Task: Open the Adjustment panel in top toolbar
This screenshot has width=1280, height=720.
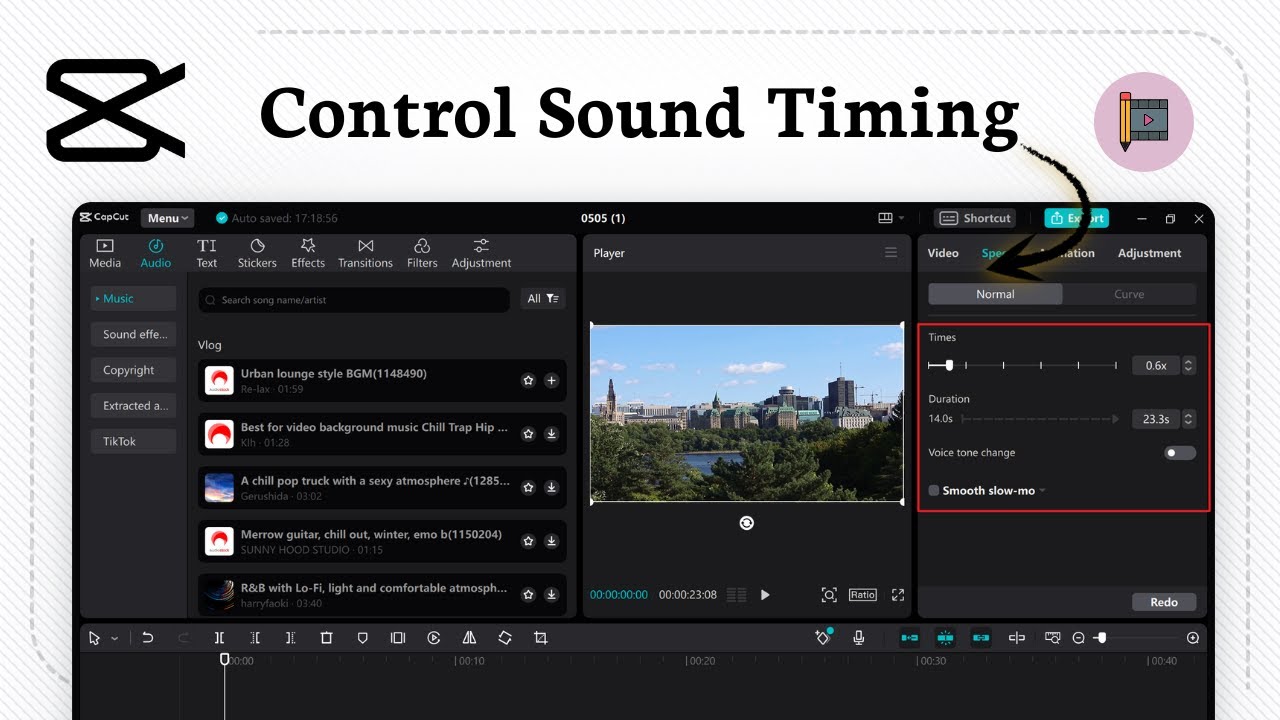Action: (x=481, y=253)
